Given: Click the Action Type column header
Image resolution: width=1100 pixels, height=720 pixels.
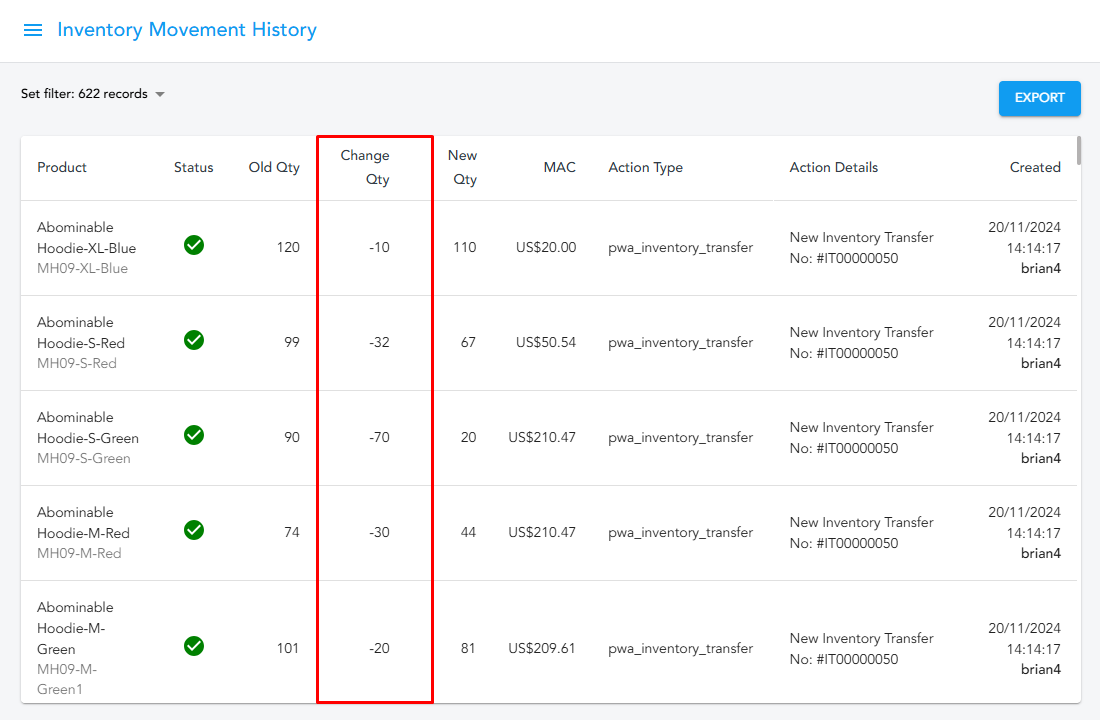Looking at the screenshot, I should pos(645,167).
